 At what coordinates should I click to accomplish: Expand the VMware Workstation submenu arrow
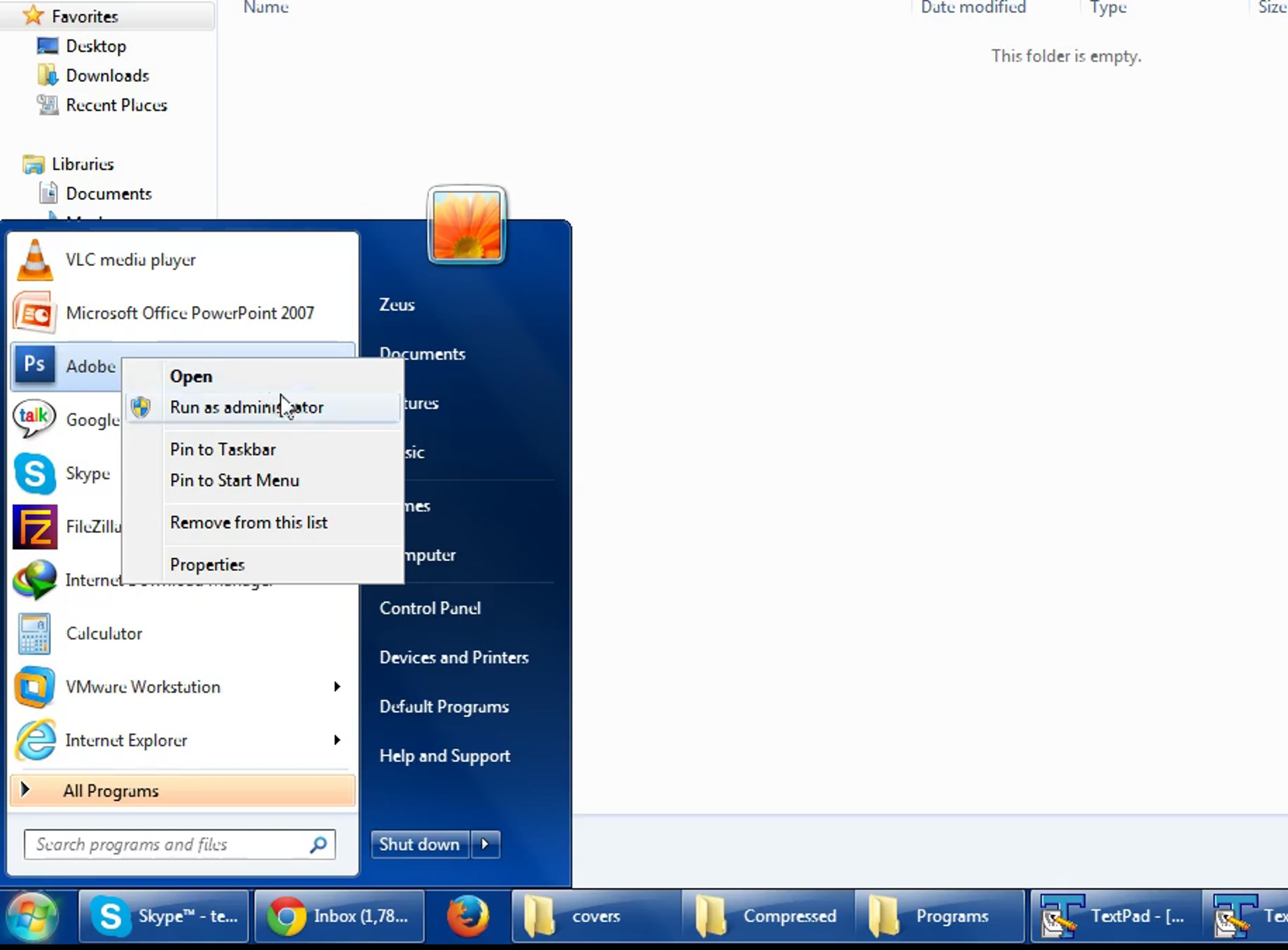tap(337, 687)
